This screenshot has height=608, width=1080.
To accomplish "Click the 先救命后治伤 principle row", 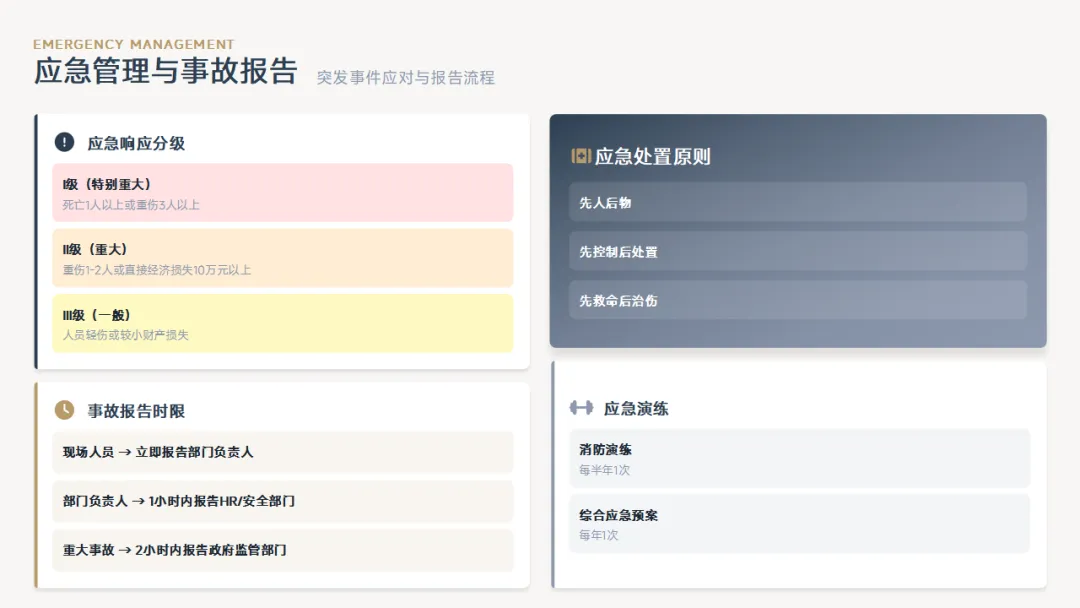I will pyautogui.click(x=798, y=300).
